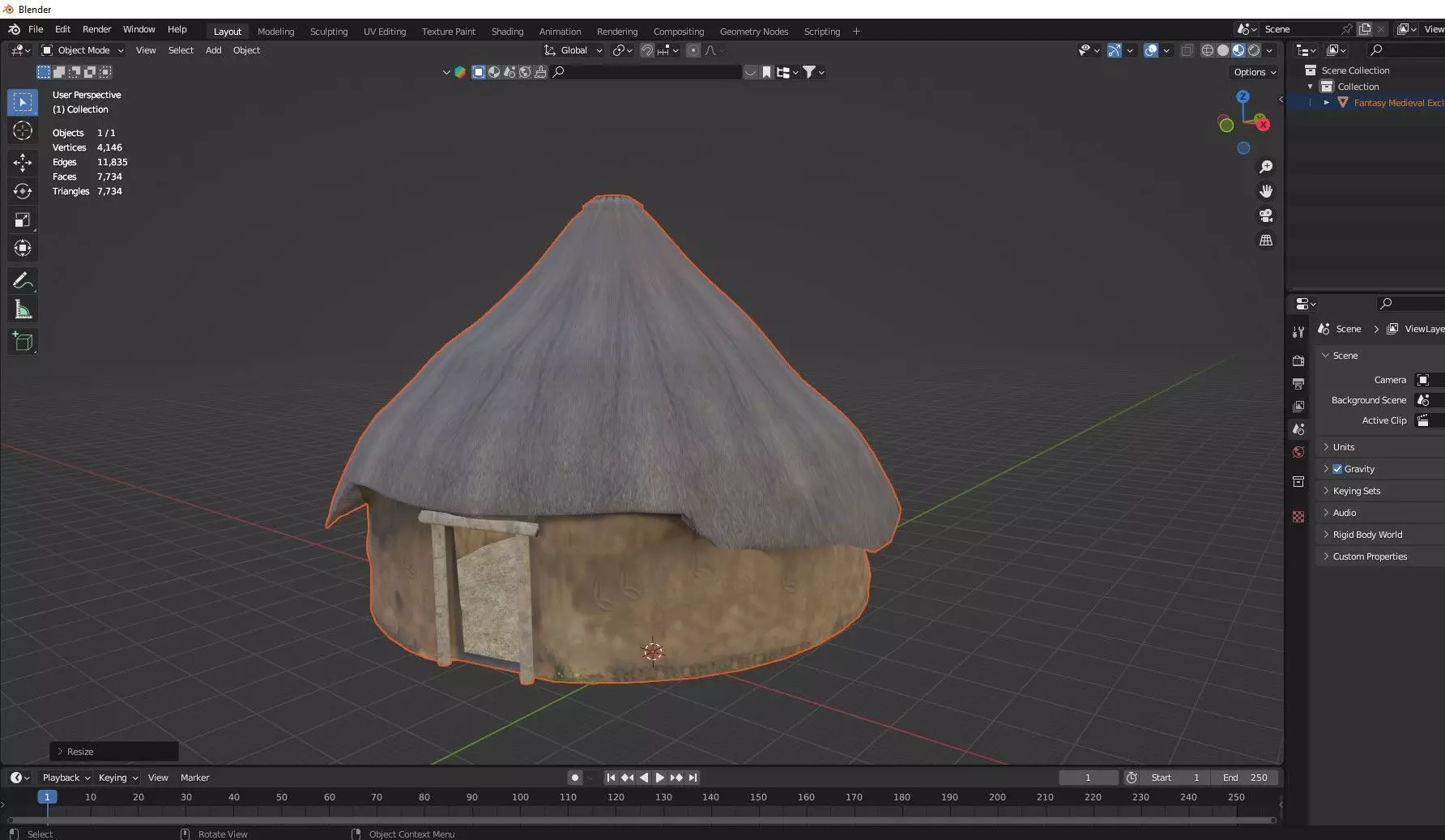Jump to the end frame button
Viewport: 1445px width, 840px height.
tap(693, 778)
